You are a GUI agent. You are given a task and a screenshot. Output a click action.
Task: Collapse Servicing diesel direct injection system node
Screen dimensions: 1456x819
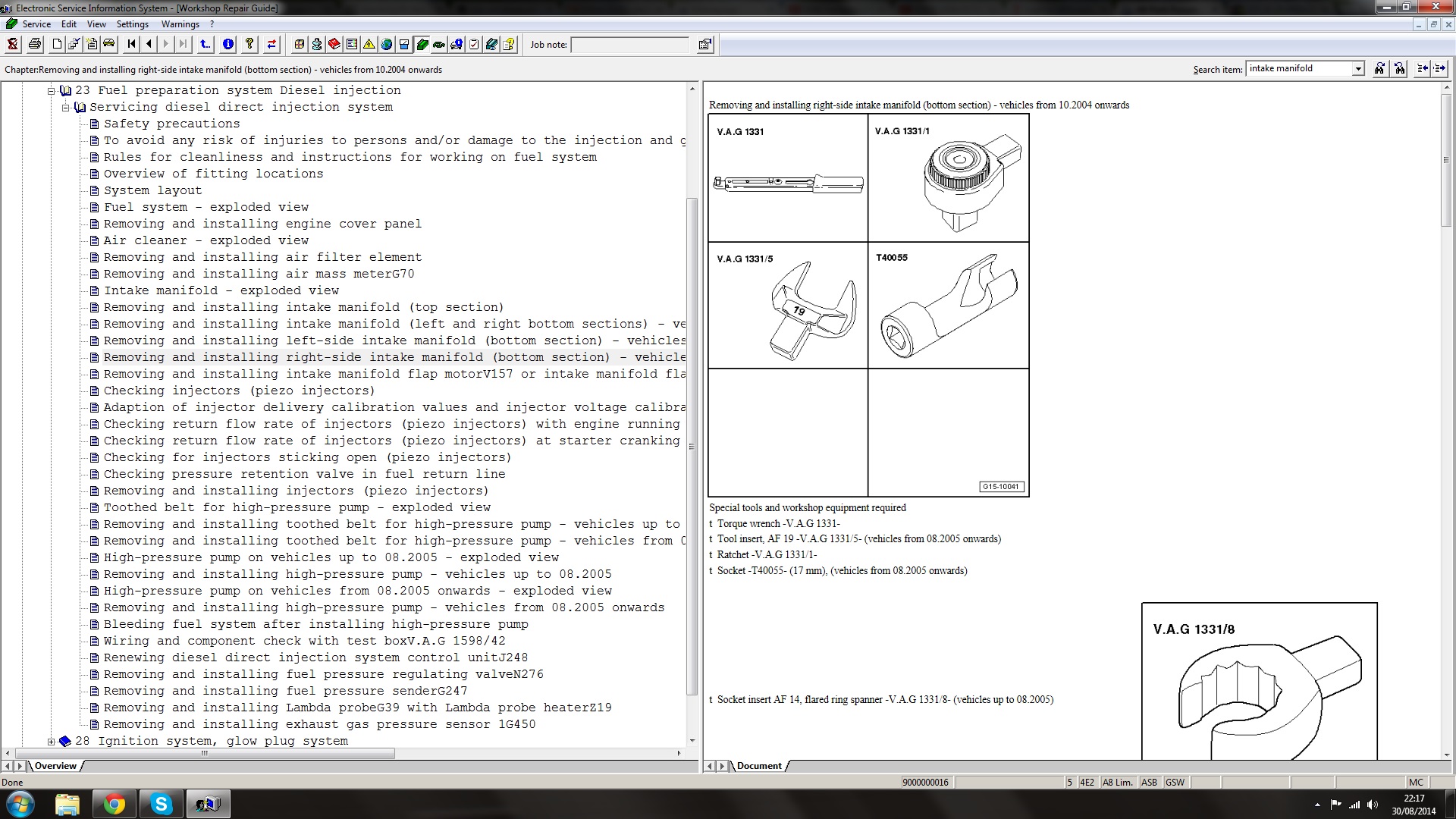pyautogui.click(x=66, y=107)
